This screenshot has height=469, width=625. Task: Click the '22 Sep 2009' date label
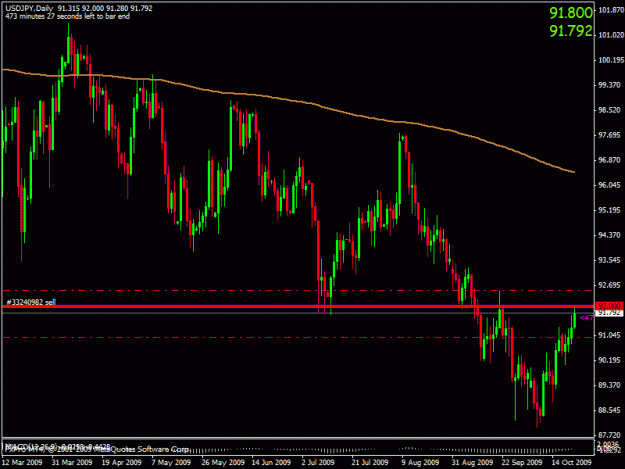click(522, 462)
